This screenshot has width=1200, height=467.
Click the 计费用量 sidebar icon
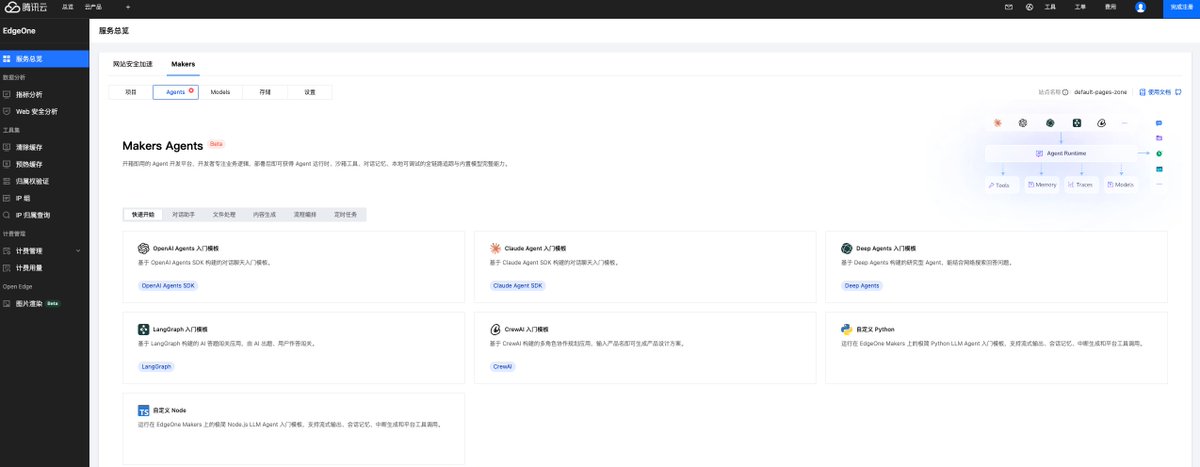pyautogui.click(x=7, y=268)
